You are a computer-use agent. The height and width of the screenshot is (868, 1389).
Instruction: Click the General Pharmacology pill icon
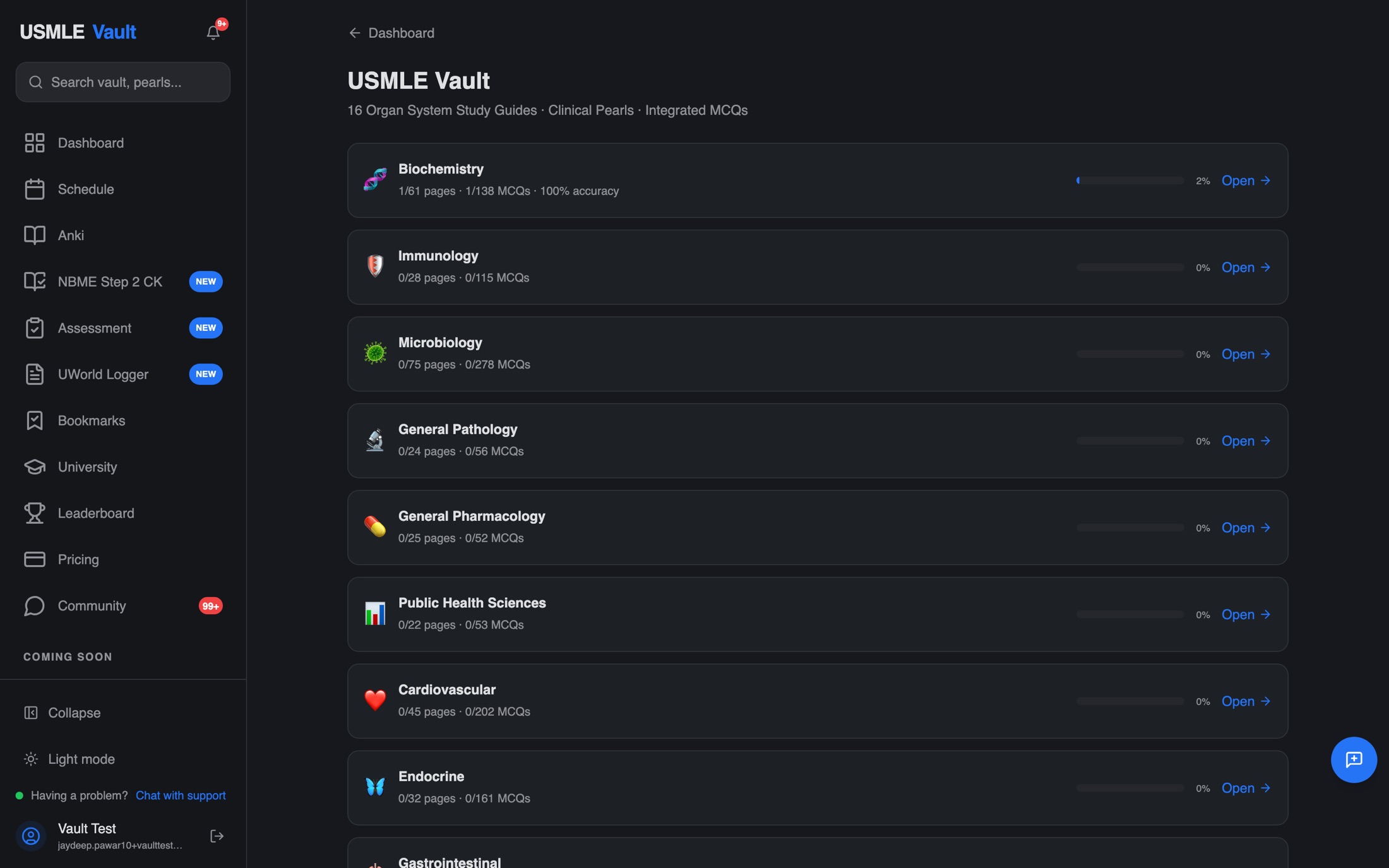pos(375,526)
